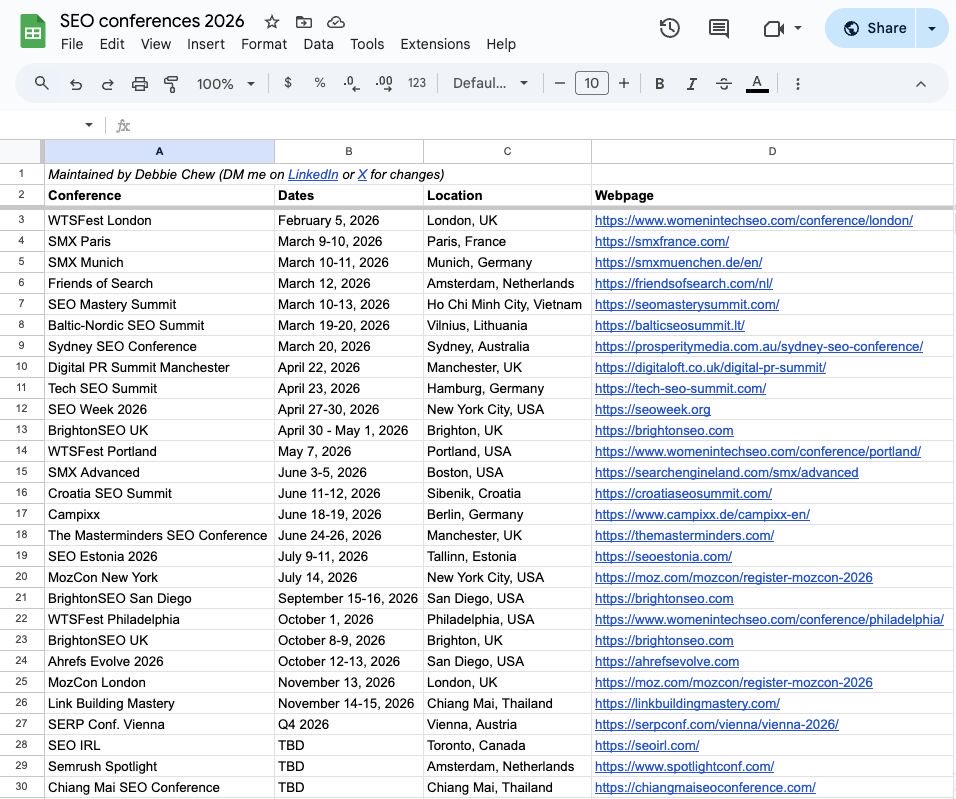Viewport: 956px width, 799px height.
Task: Activate the paint format tool
Action: pyautogui.click(x=171, y=84)
